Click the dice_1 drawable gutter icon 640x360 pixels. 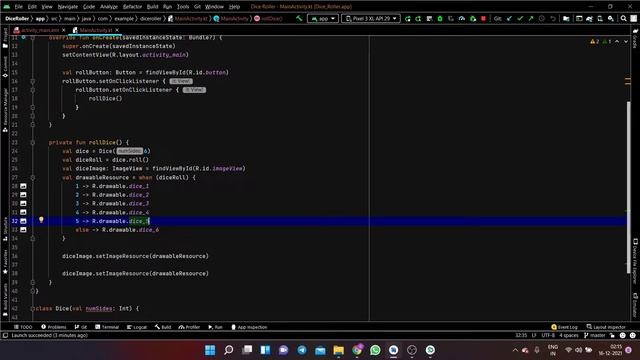(23, 186)
